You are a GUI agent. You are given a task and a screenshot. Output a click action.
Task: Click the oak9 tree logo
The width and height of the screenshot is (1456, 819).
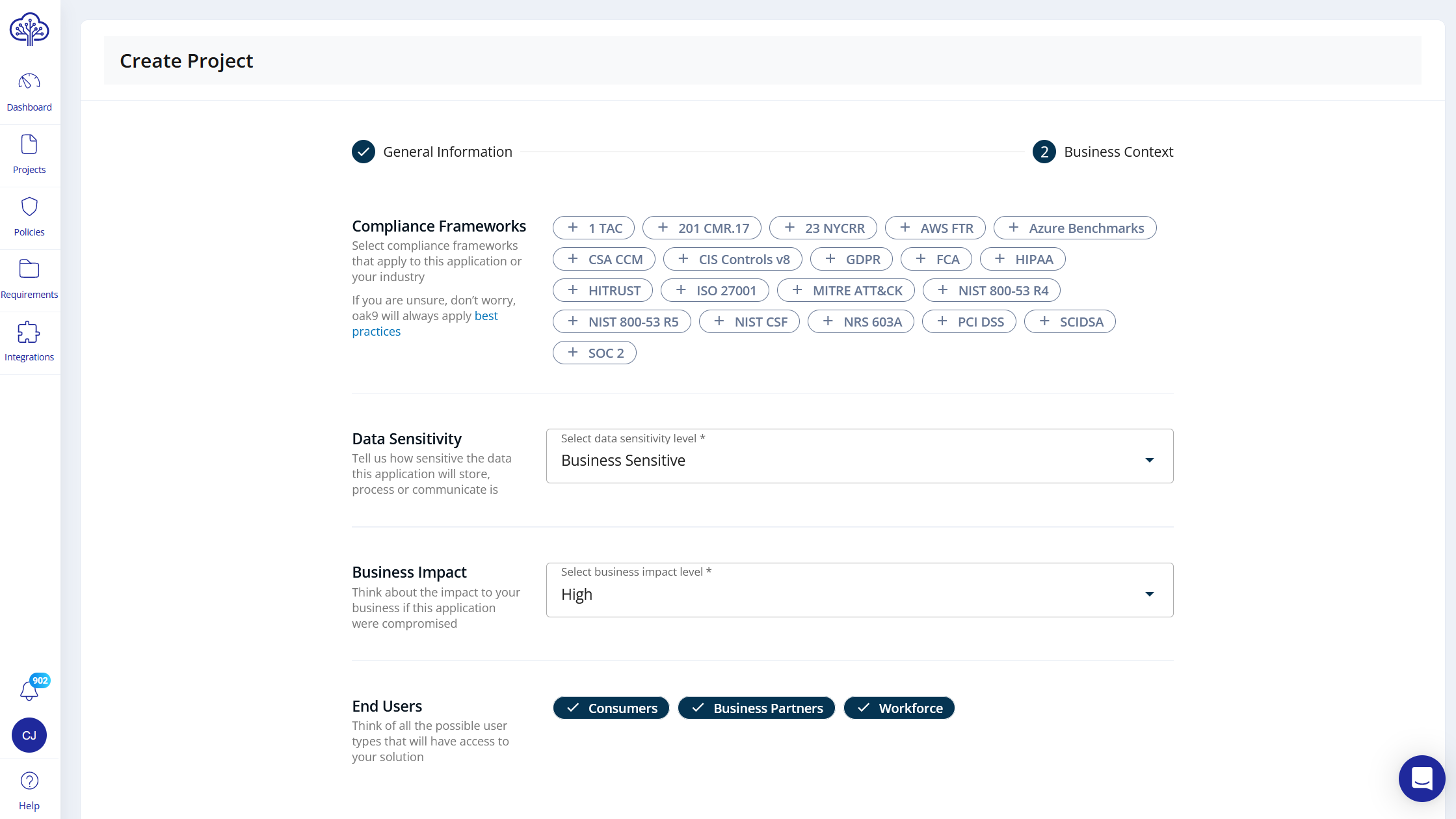(x=29, y=29)
